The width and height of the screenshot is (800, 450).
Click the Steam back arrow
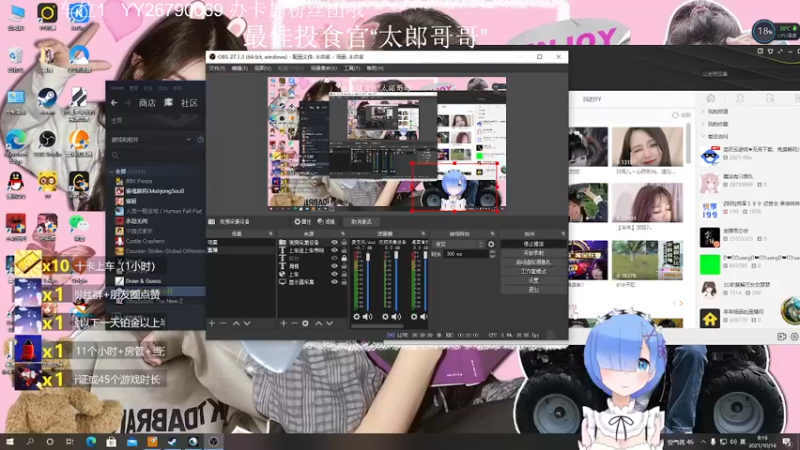[114, 103]
